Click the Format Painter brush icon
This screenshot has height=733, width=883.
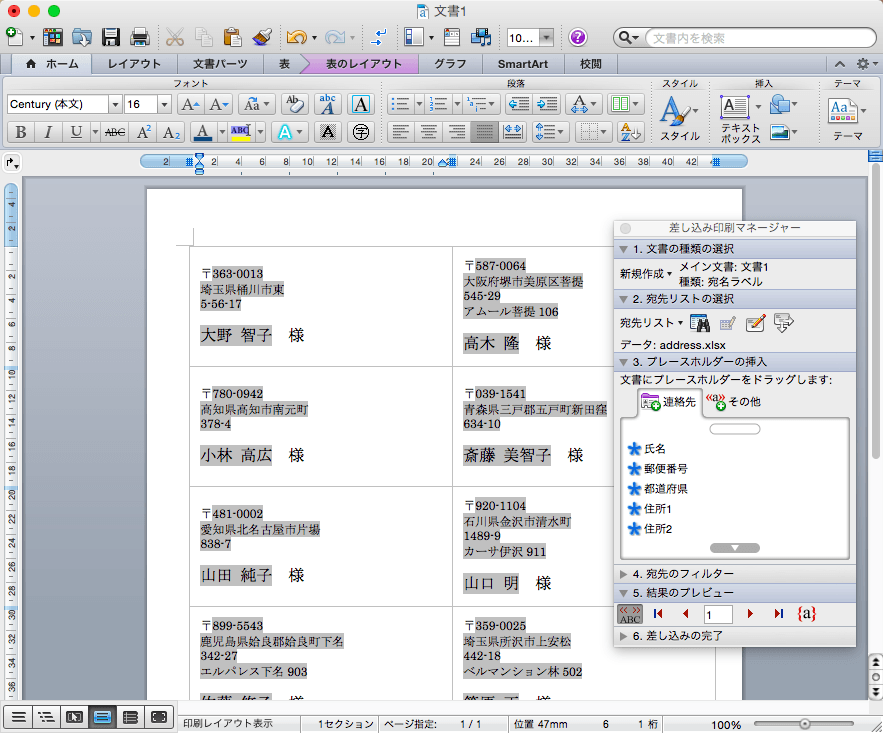(262, 38)
